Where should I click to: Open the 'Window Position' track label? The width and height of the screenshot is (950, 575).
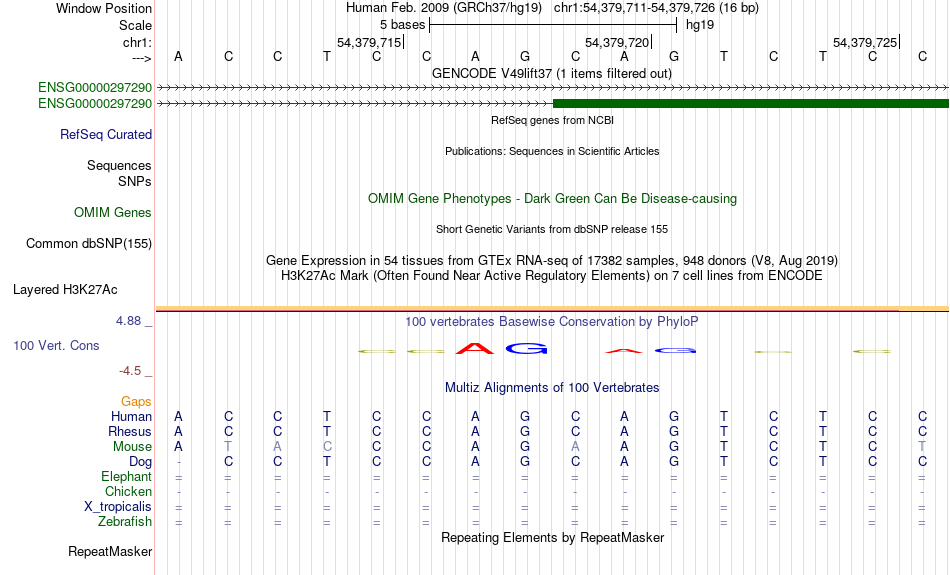(x=104, y=8)
